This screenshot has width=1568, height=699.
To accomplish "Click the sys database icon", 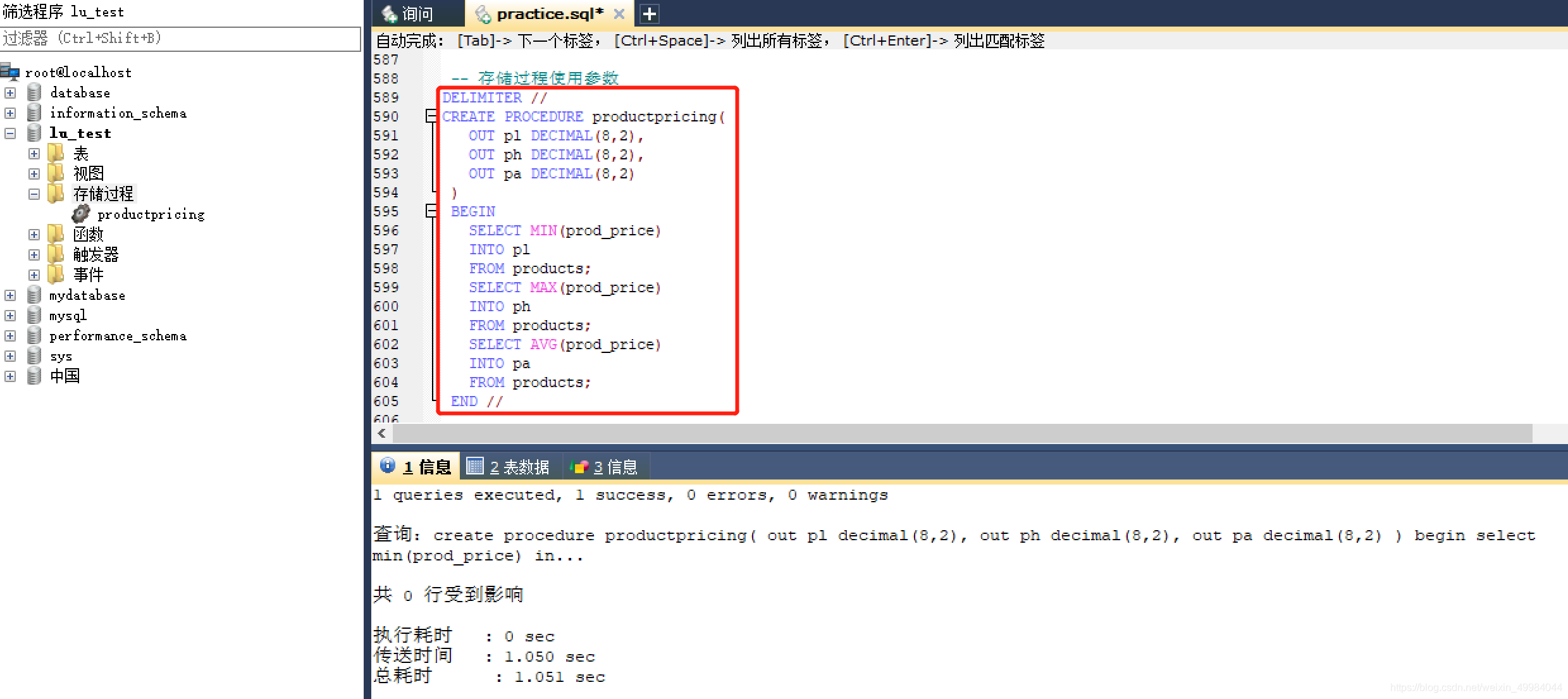I will 34,356.
